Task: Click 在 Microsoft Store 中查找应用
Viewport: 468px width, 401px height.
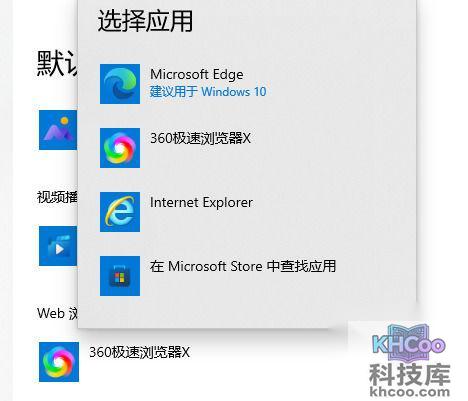Action: (x=243, y=266)
